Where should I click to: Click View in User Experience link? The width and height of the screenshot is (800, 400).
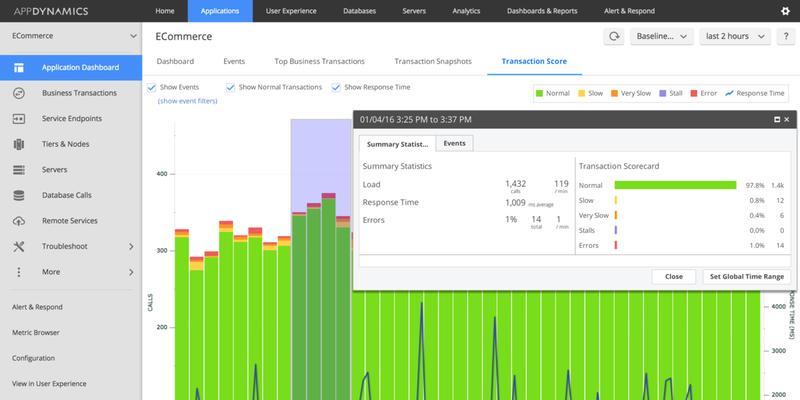(49, 384)
